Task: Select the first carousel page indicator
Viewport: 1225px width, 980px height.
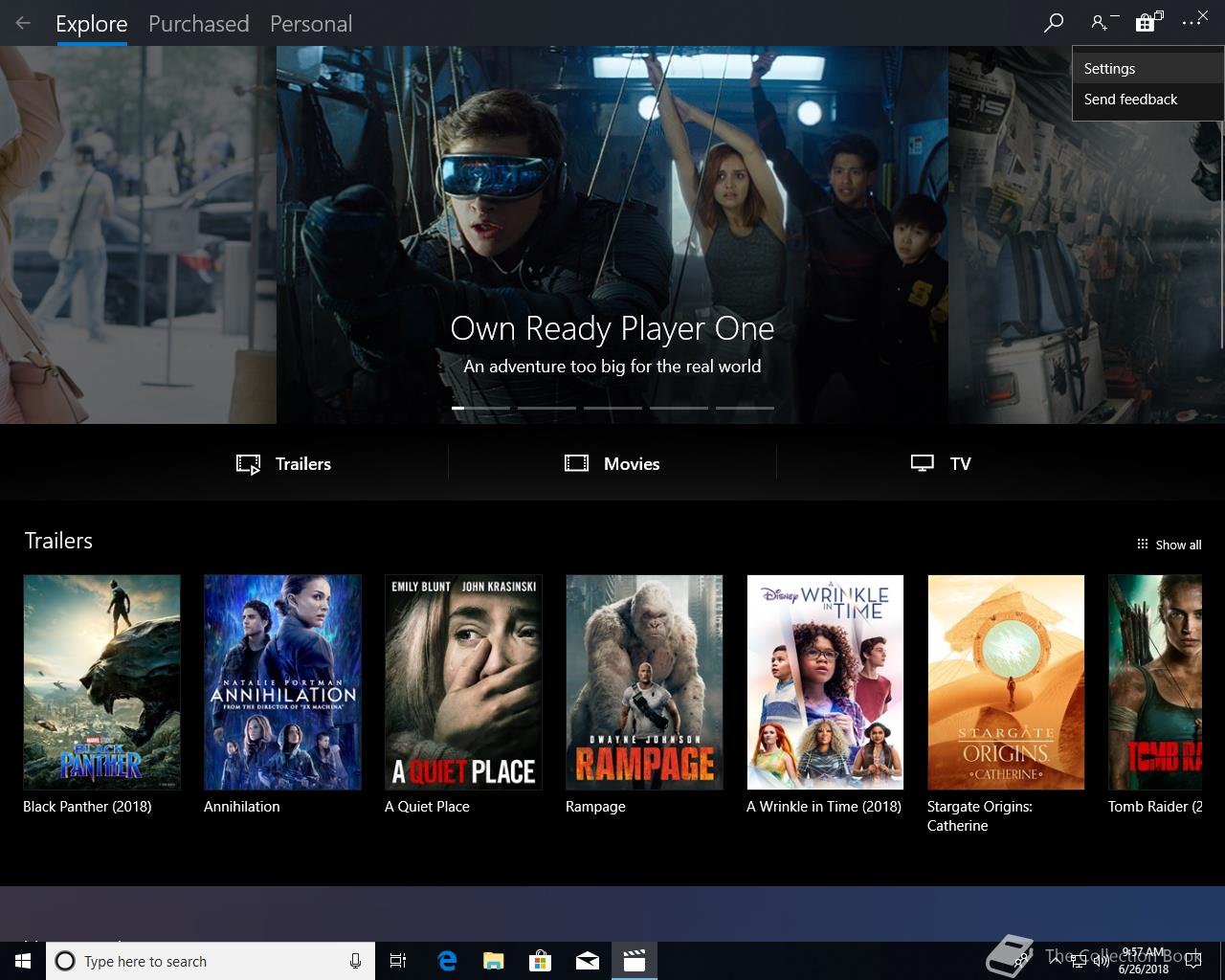Action: click(x=480, y=408)
